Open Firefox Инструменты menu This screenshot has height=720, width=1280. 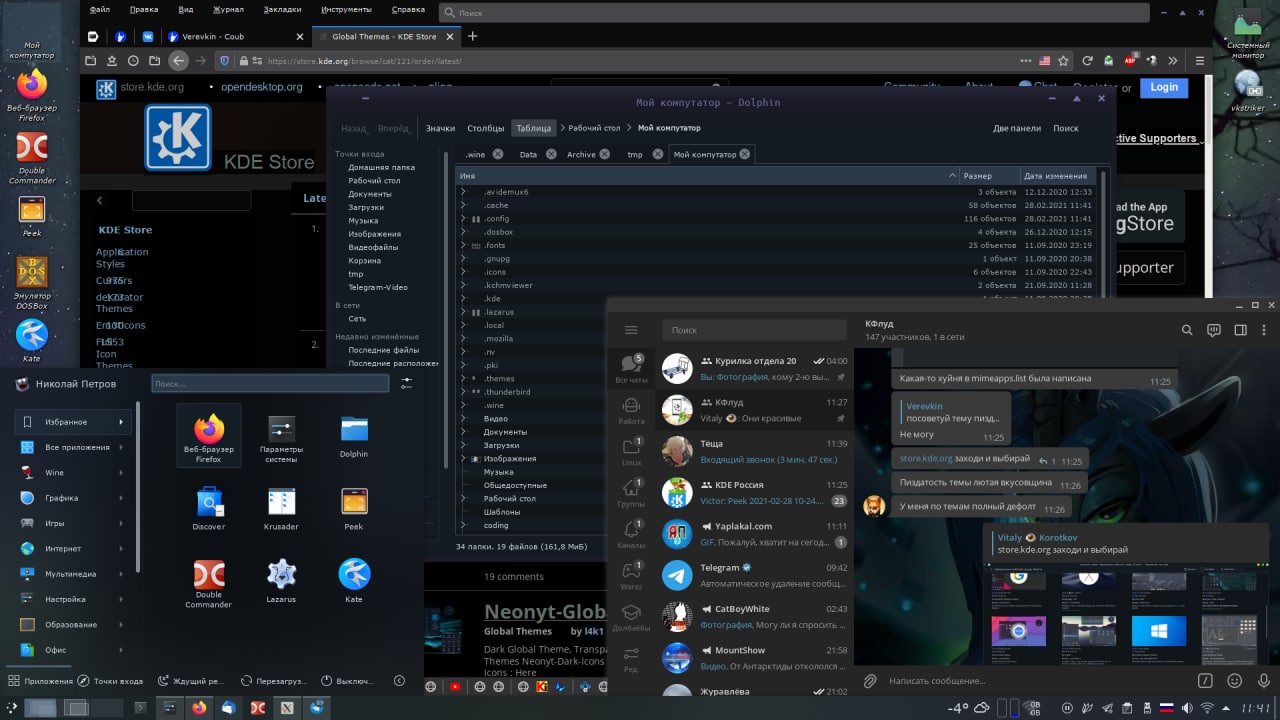click(x=346, y=10)
